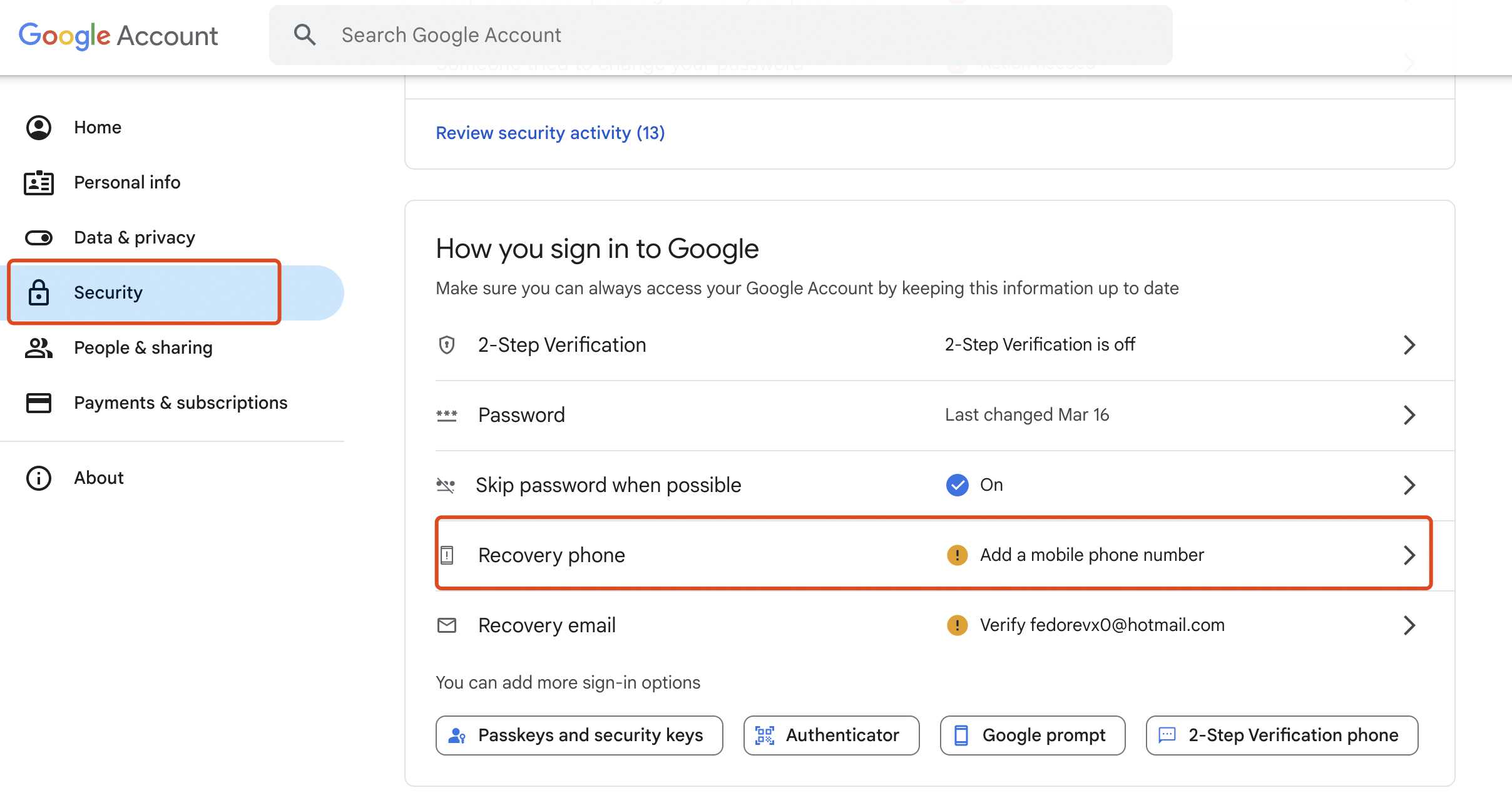Click the Home profile icon in sidebar
Viewport: 1512px width, 810px height.
tap(39, 128)
